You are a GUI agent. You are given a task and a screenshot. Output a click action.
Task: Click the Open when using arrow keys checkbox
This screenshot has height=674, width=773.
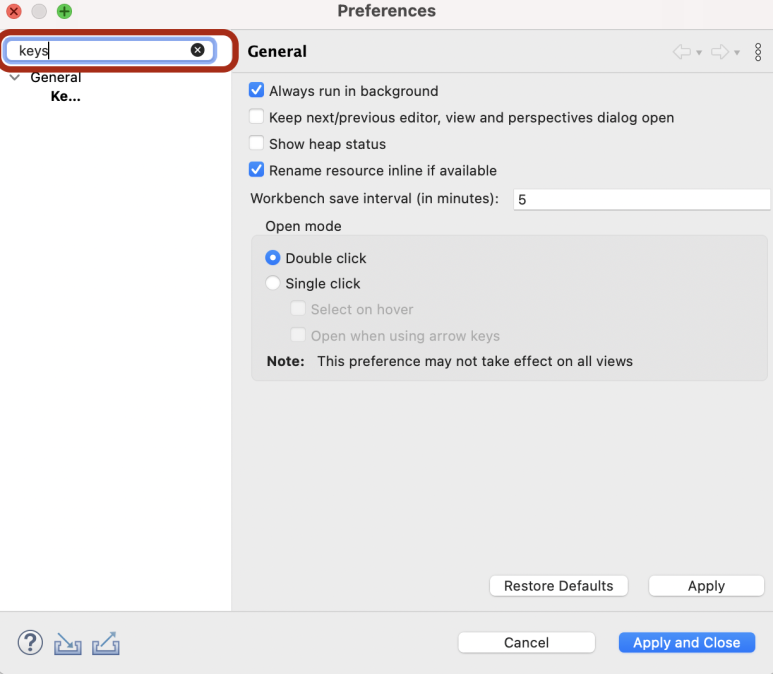tap(298, 335)
